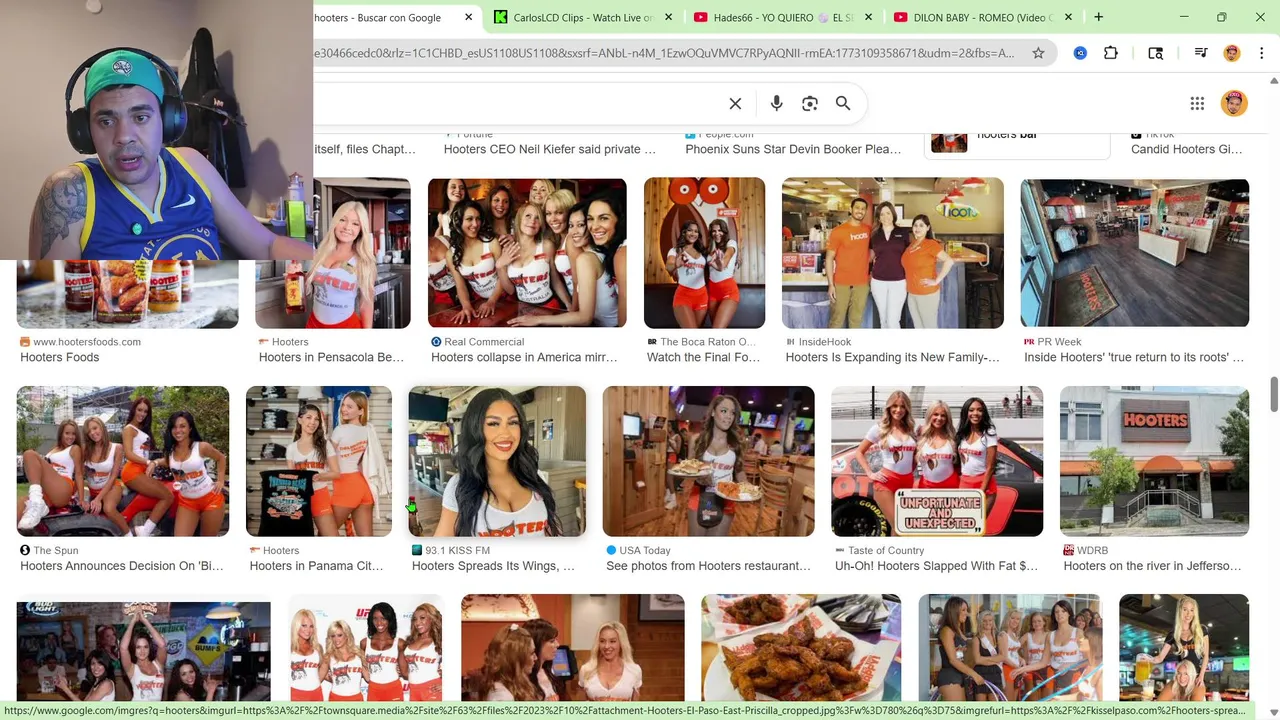Image resolution: width=1280 pixels, height=720 pixels.
Task: Close the DILON BABY ROMEO tab
Action: [1068, 17]
